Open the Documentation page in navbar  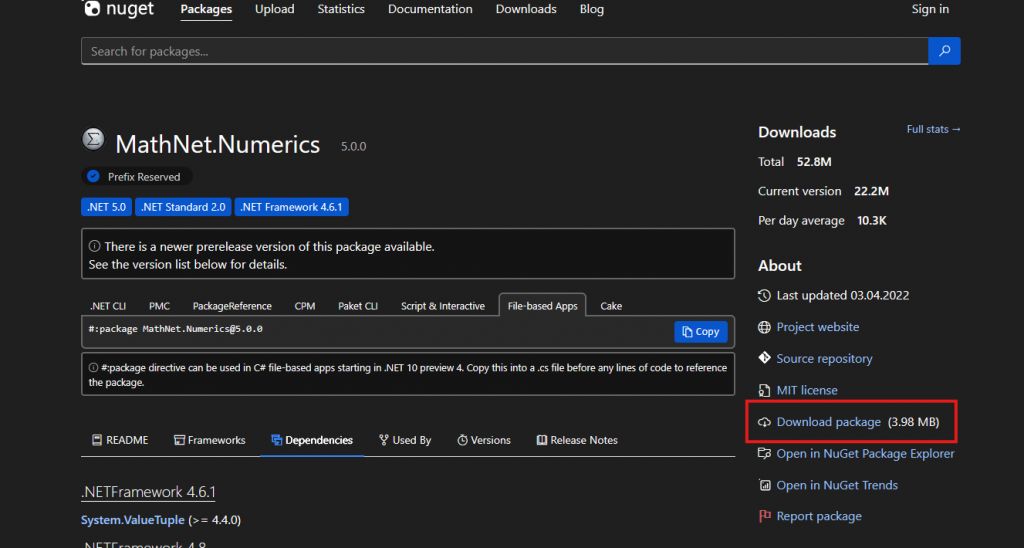[x=430, y=9]
